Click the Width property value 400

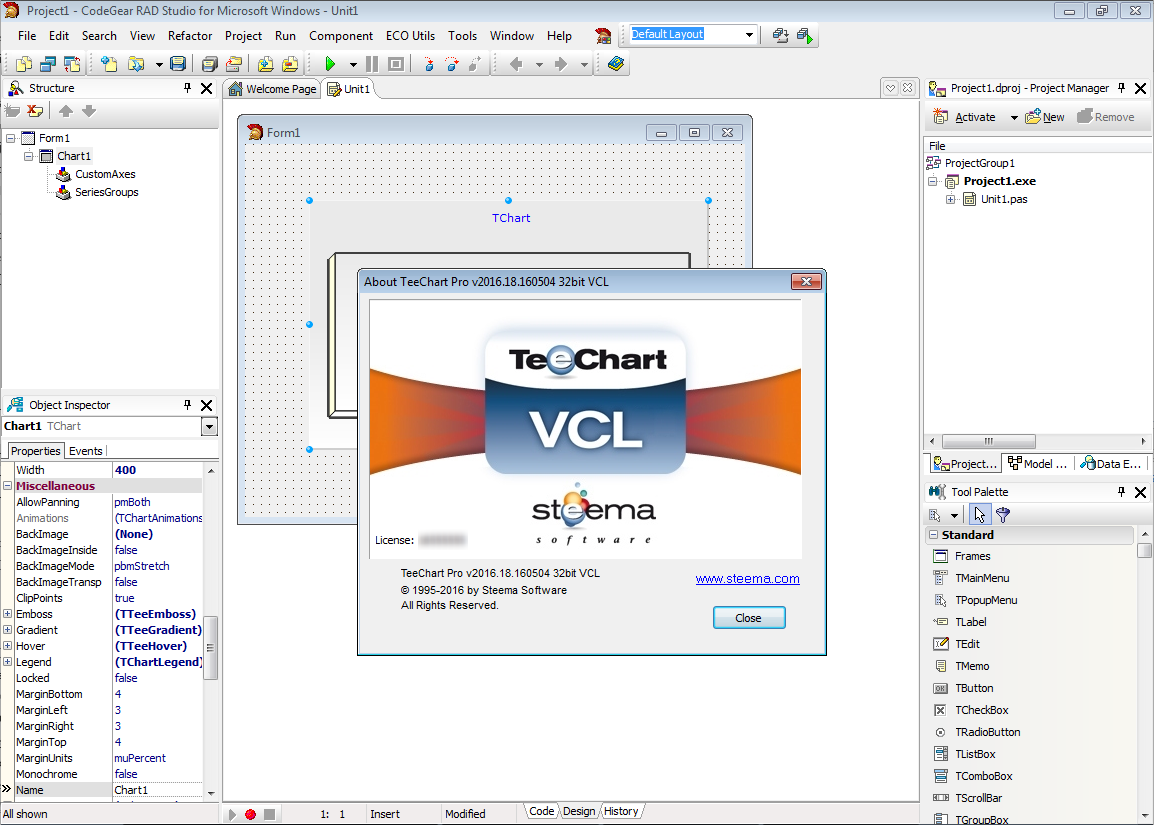click(157, 470)
